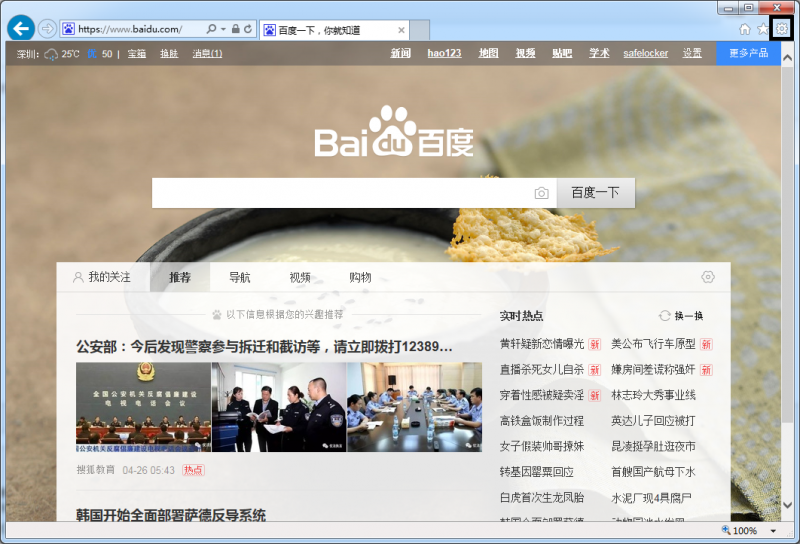
Task: Open the browser Tools gear icon
Action: [x=782, y=29]
